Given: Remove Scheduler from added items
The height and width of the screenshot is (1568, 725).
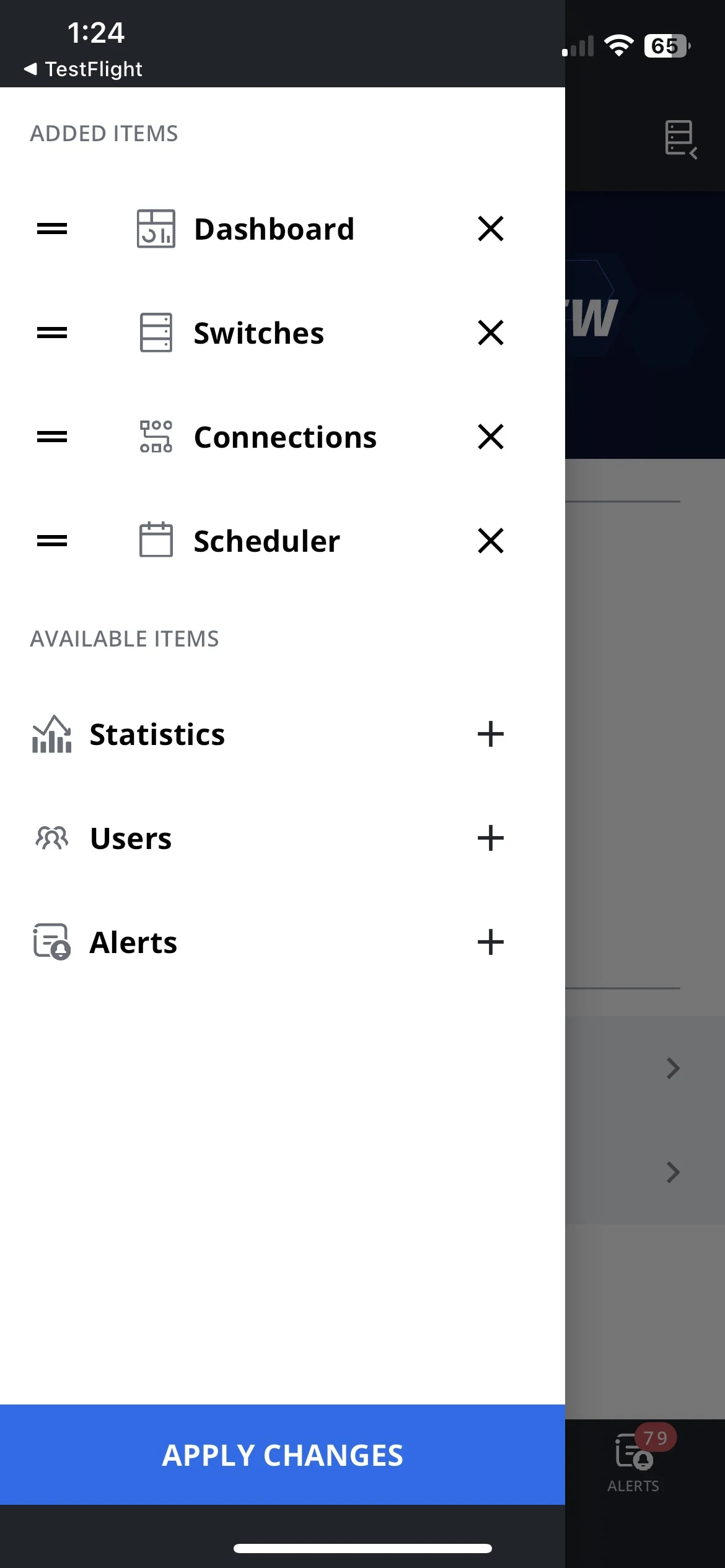Looking at the screenshot, I should pyautogui.click(x=491, y=541).
